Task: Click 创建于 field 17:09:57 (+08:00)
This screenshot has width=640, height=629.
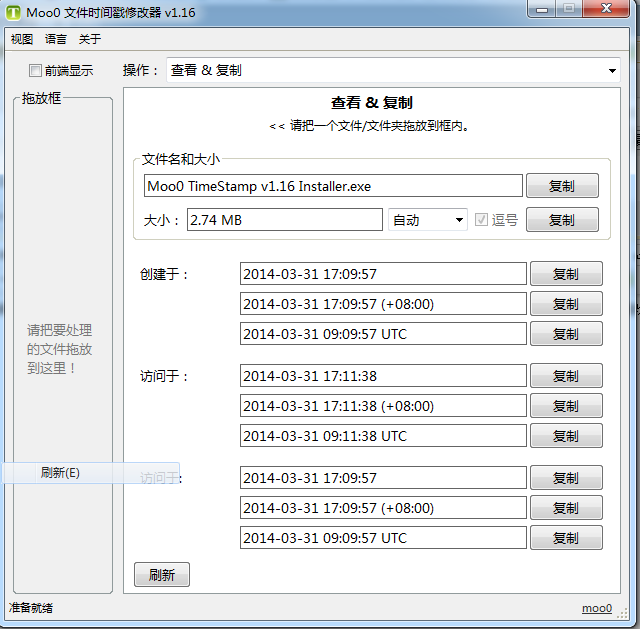Action: point(383,304)
